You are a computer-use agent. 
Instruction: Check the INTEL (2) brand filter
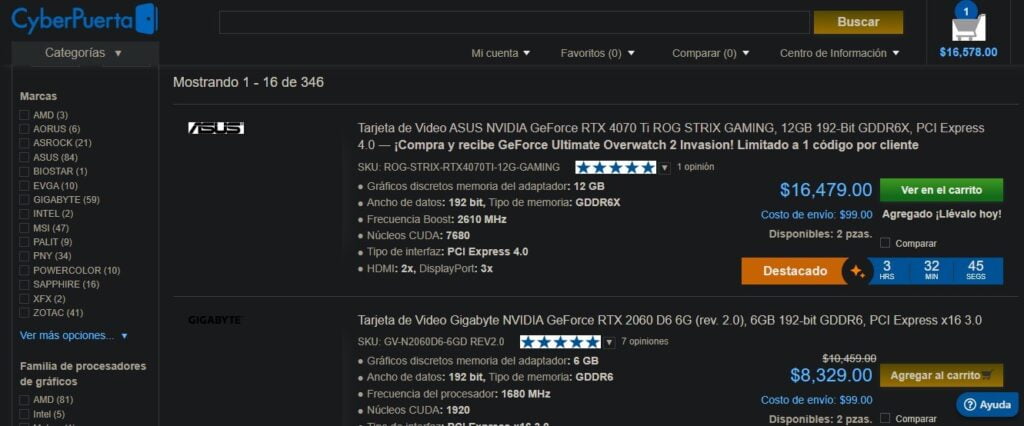tap(24, 214)
